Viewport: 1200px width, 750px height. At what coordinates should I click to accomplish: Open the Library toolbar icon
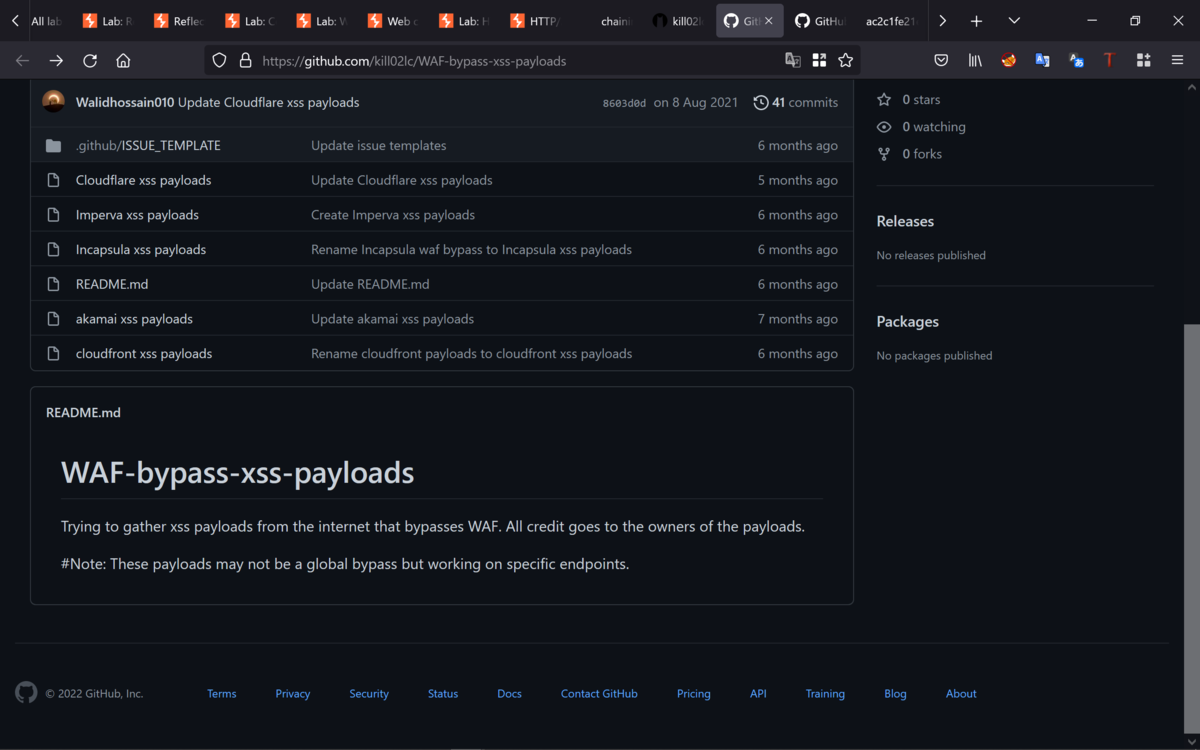(975, 61)
